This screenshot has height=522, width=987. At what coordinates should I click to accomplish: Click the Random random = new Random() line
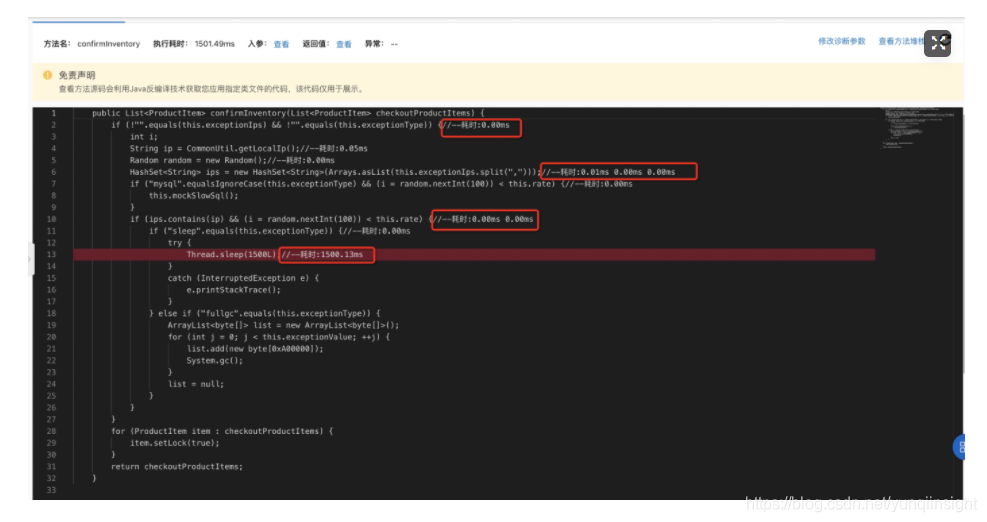click(232, 161)
